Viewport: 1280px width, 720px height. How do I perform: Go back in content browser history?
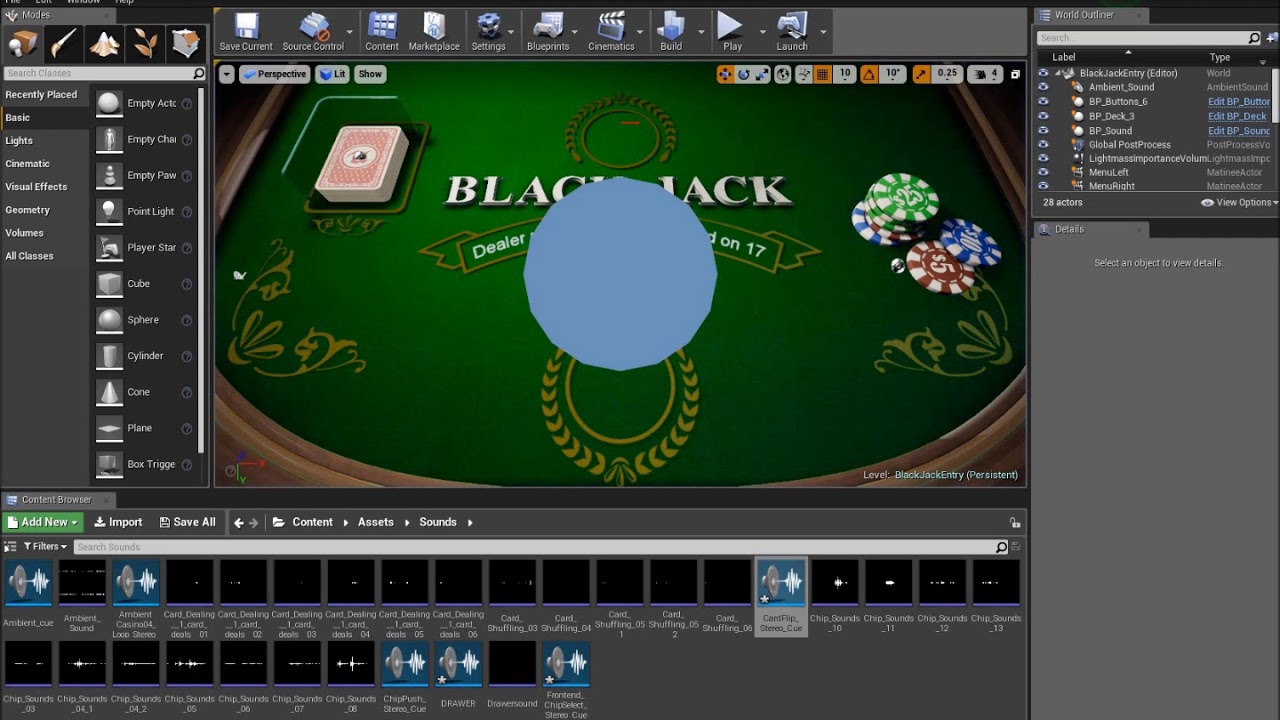[238, 522]
